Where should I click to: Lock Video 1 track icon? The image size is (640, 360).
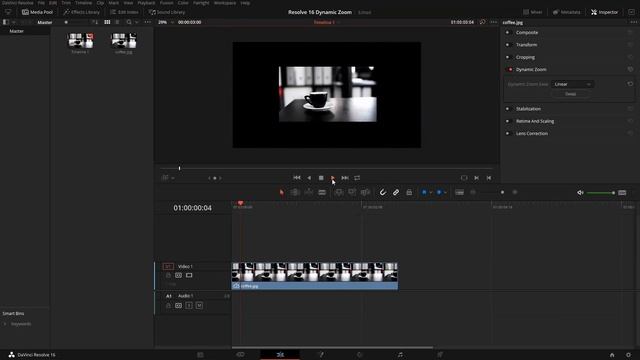coord(168,276)
